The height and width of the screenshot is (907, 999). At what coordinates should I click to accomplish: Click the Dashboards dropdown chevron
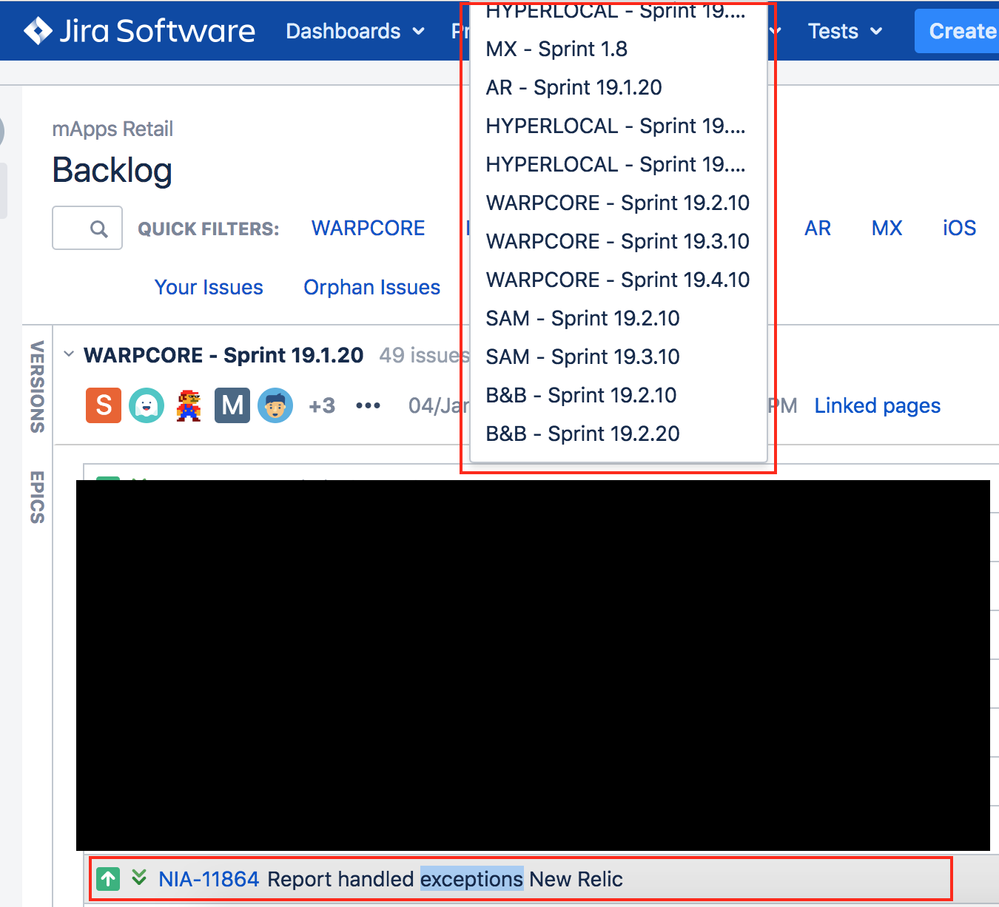418,31
